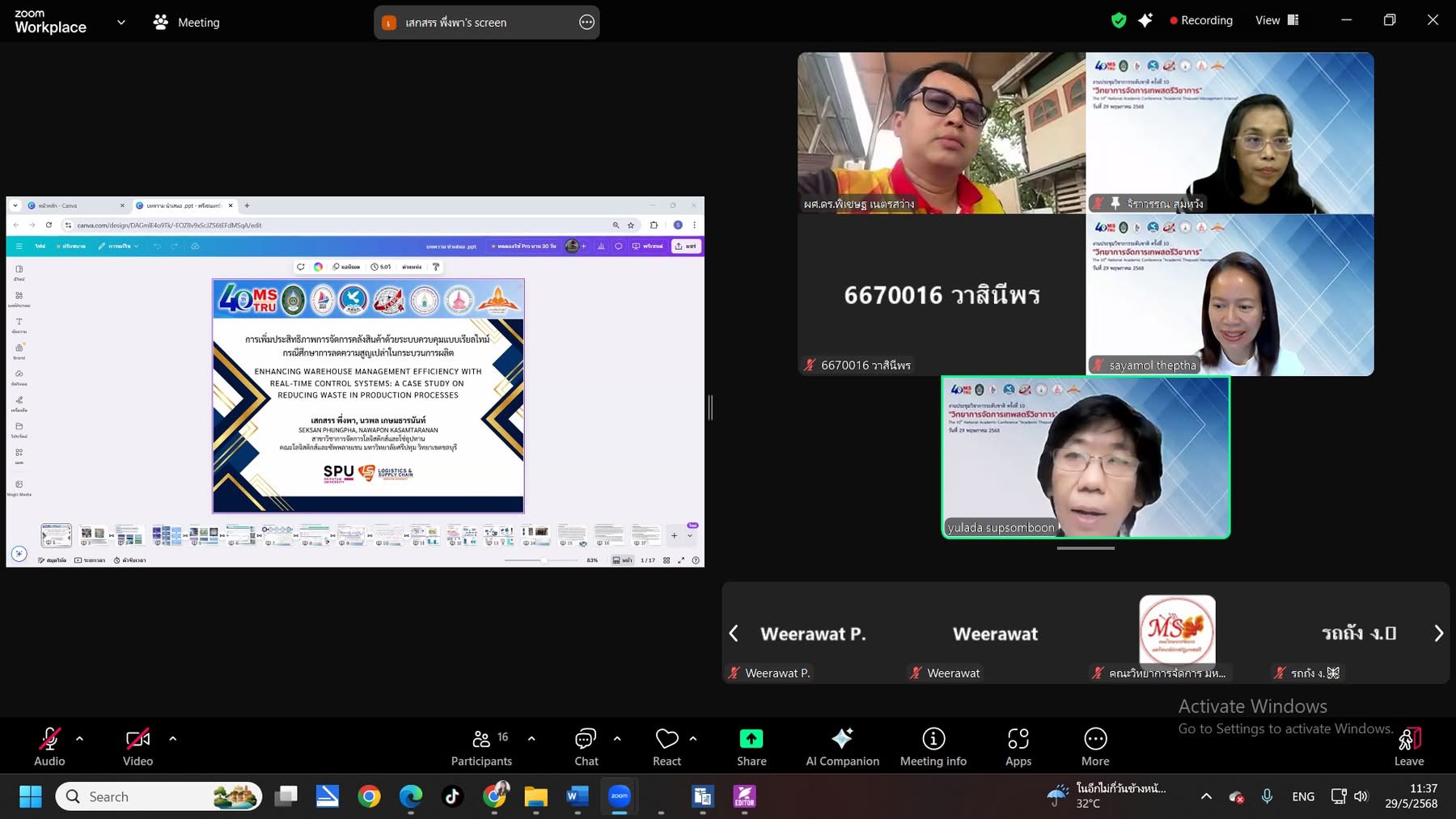Select the Meeting tab
Image resolution: width=1456 pixels, height=819 pixels.
(187, 23)
